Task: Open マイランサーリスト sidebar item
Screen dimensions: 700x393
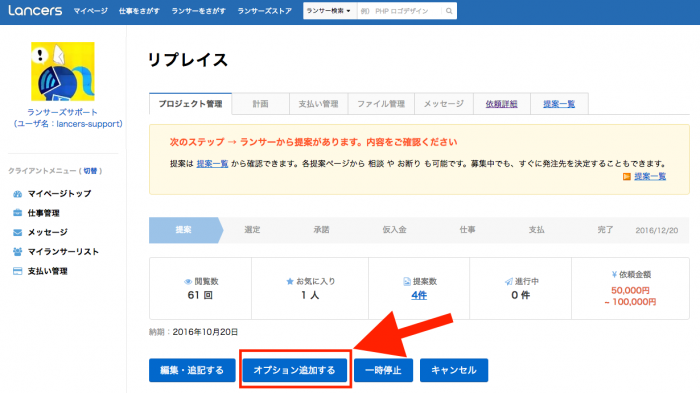Action: (x=63, y=252)
